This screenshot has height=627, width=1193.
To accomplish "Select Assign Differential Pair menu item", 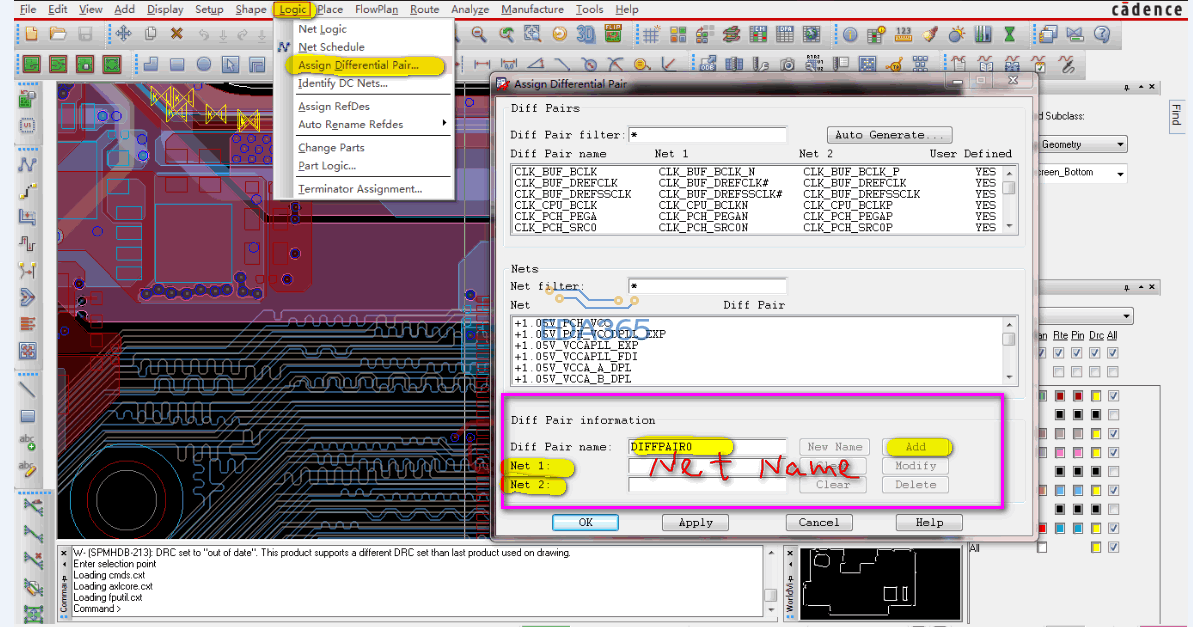I will pyautogui.click(x=358, y=66).
